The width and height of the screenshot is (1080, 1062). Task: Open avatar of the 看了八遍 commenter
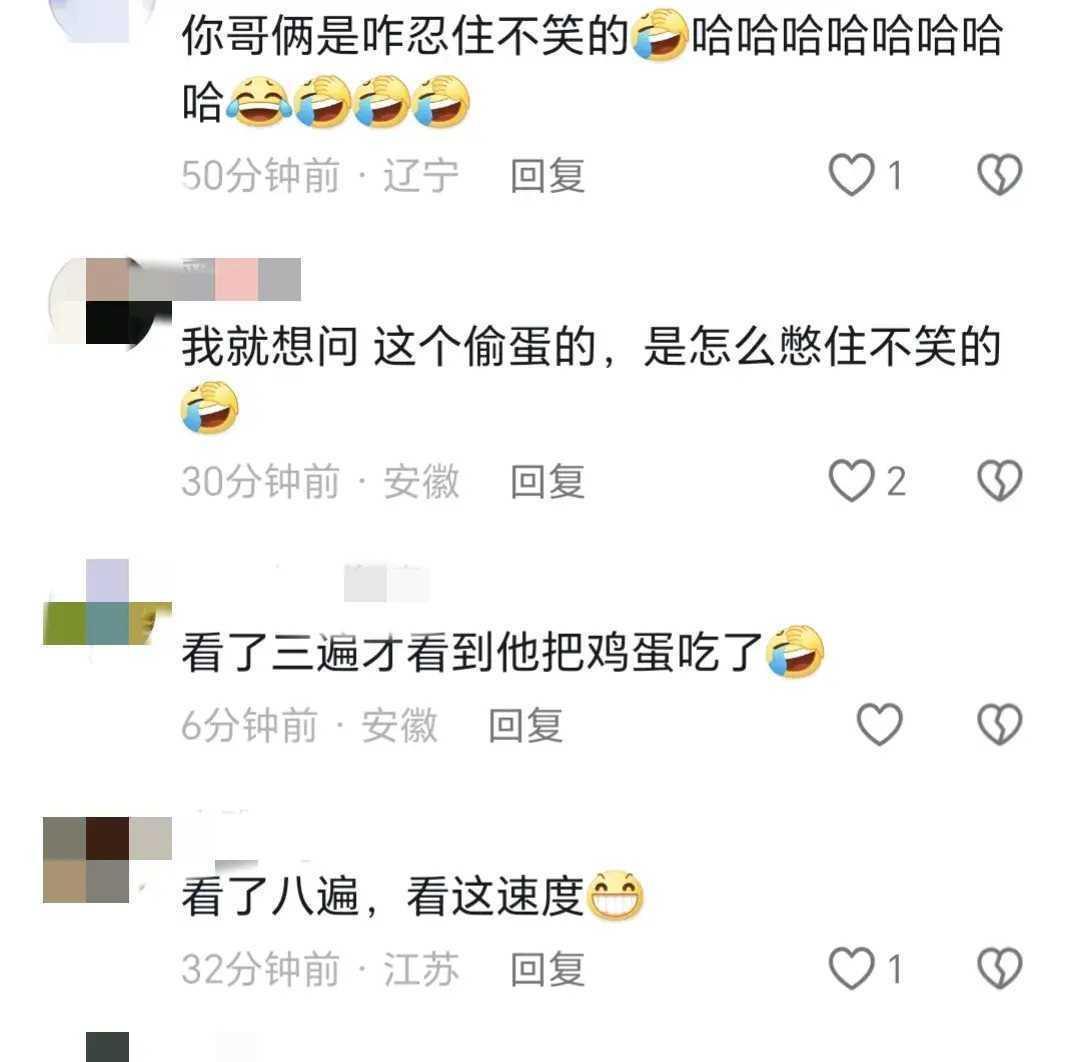tap(107, 860)
